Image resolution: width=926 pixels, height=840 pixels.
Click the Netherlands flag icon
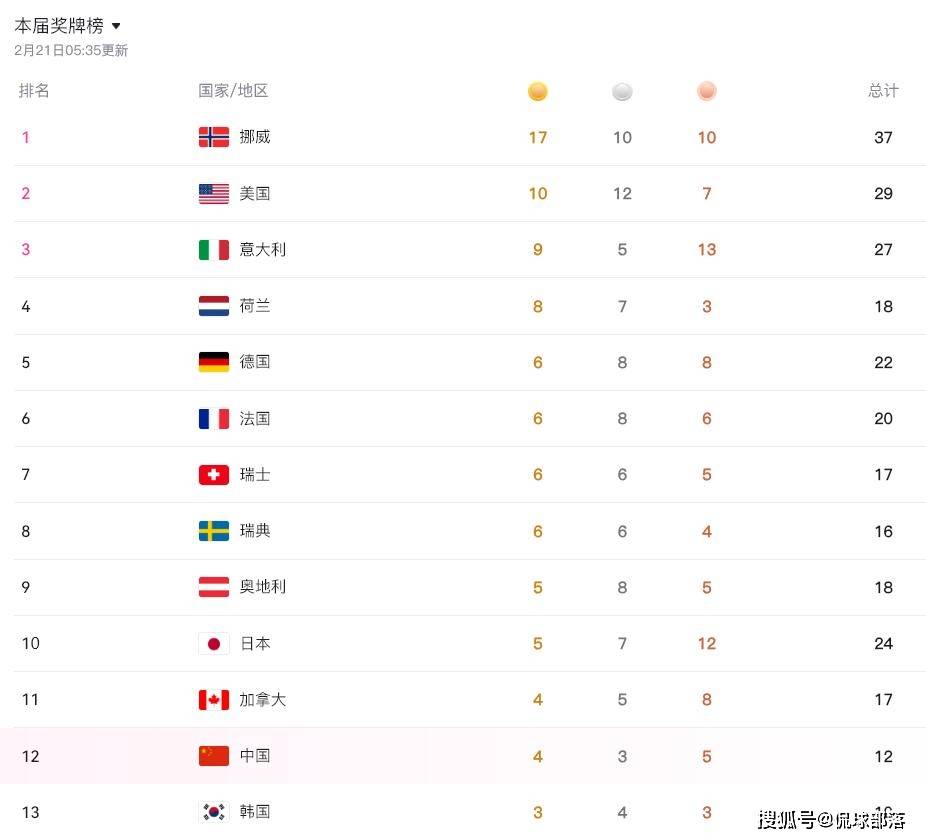214,306
